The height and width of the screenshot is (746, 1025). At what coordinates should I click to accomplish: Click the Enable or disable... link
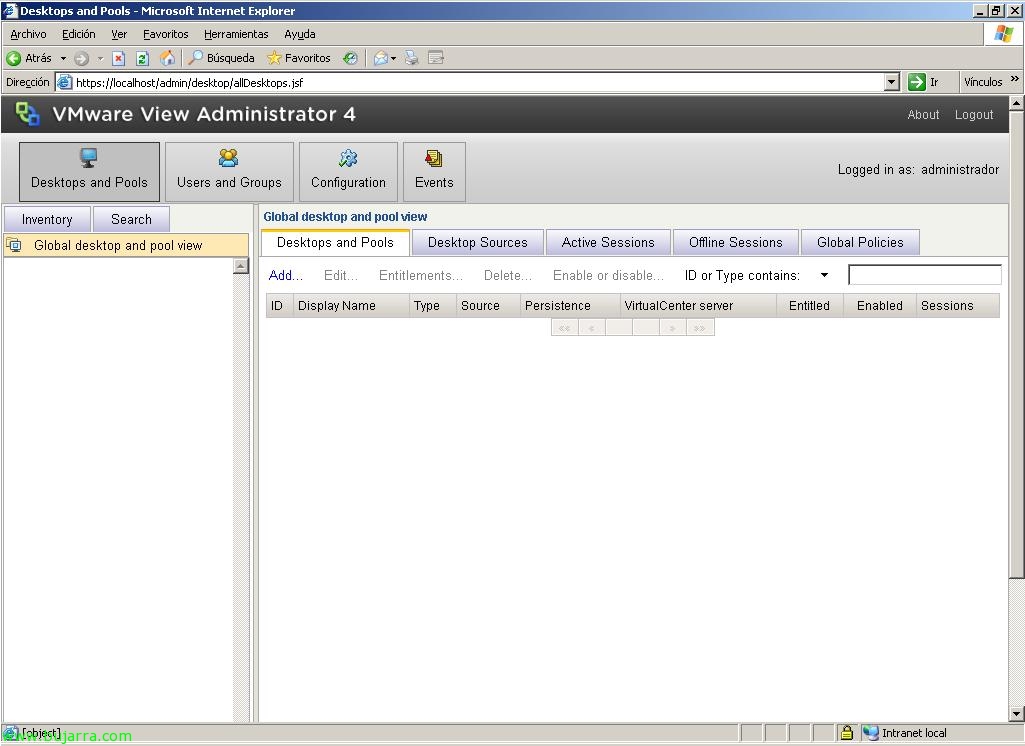[608, 275]
